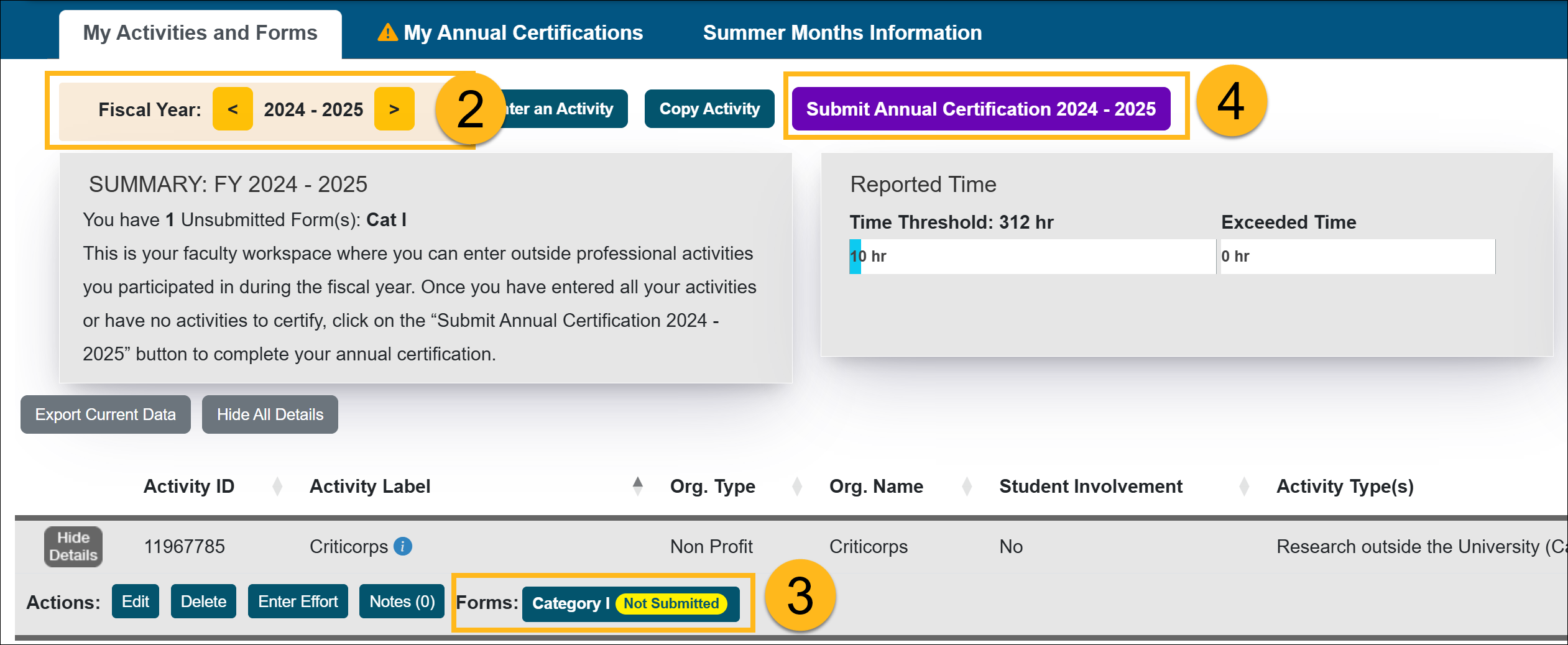Sort the Org. Type column
1568x645 pixels.
point(796,486)
